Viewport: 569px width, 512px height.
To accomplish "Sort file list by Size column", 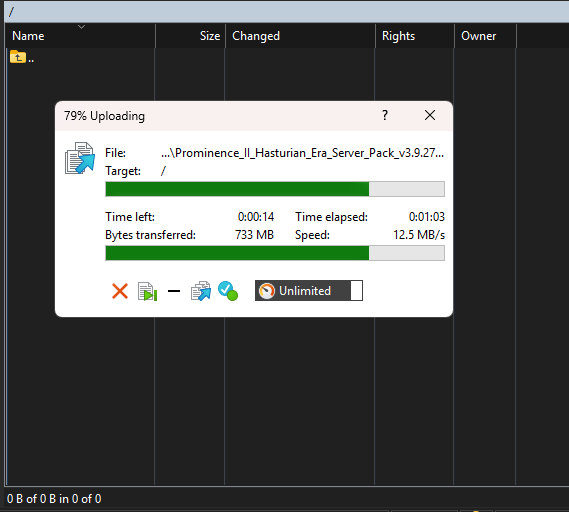I will tap(191, 36).
